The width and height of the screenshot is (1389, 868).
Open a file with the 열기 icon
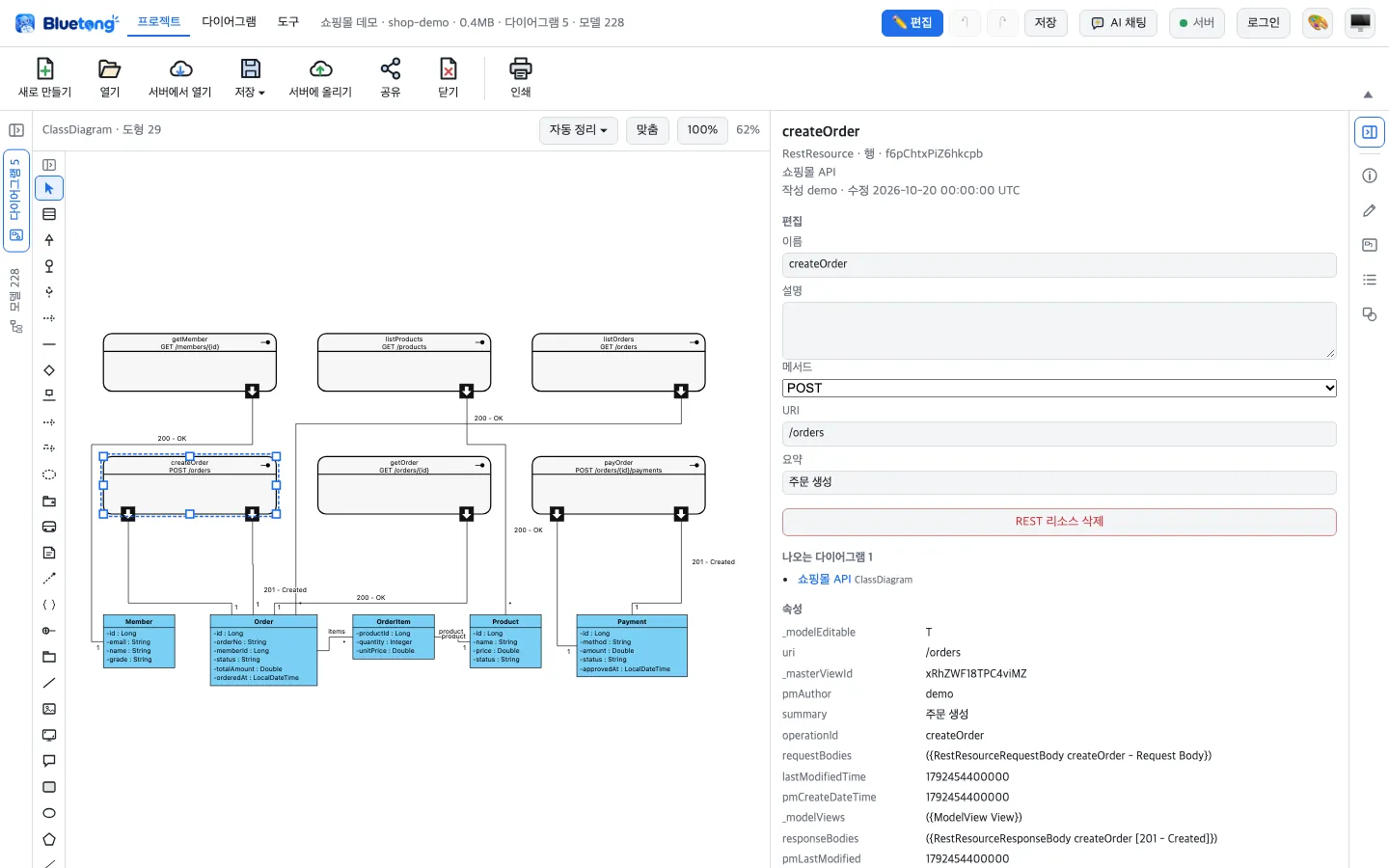click(110, 68)
